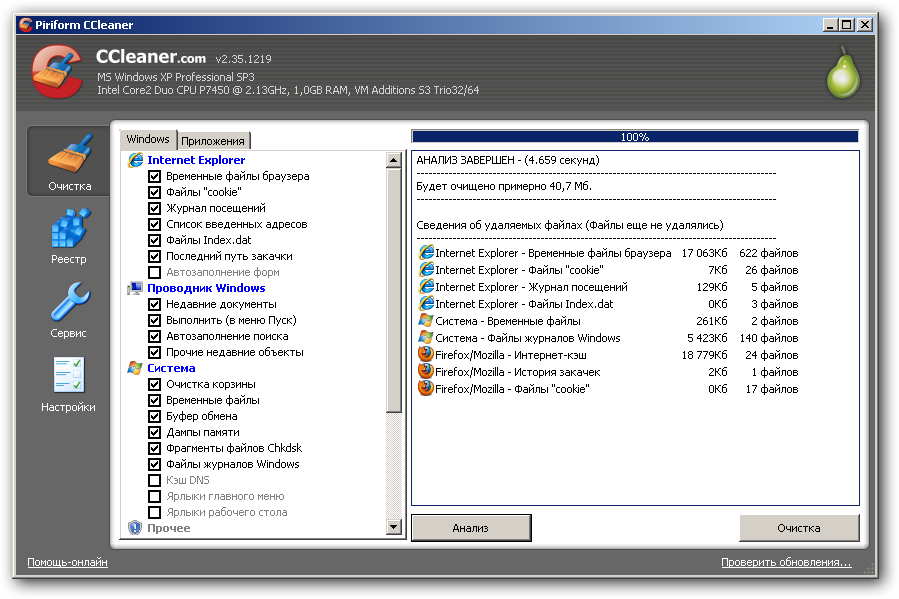Click the Прочее shield icon

pyautogui.click(x=135, y=528)
